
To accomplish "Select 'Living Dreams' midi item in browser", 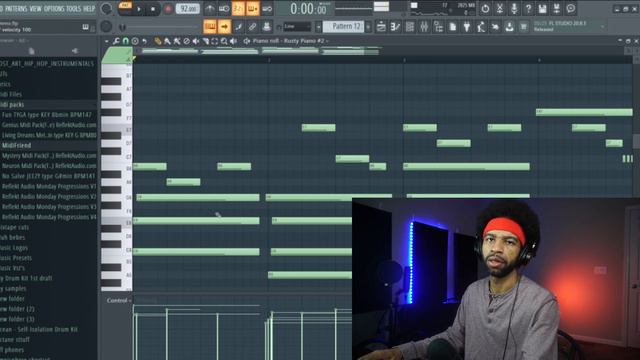I will click(x=49, y=135).
